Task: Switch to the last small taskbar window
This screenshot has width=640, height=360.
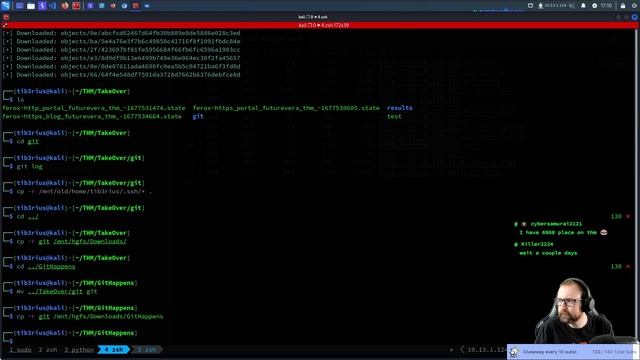Action: [x=147, y=6]
